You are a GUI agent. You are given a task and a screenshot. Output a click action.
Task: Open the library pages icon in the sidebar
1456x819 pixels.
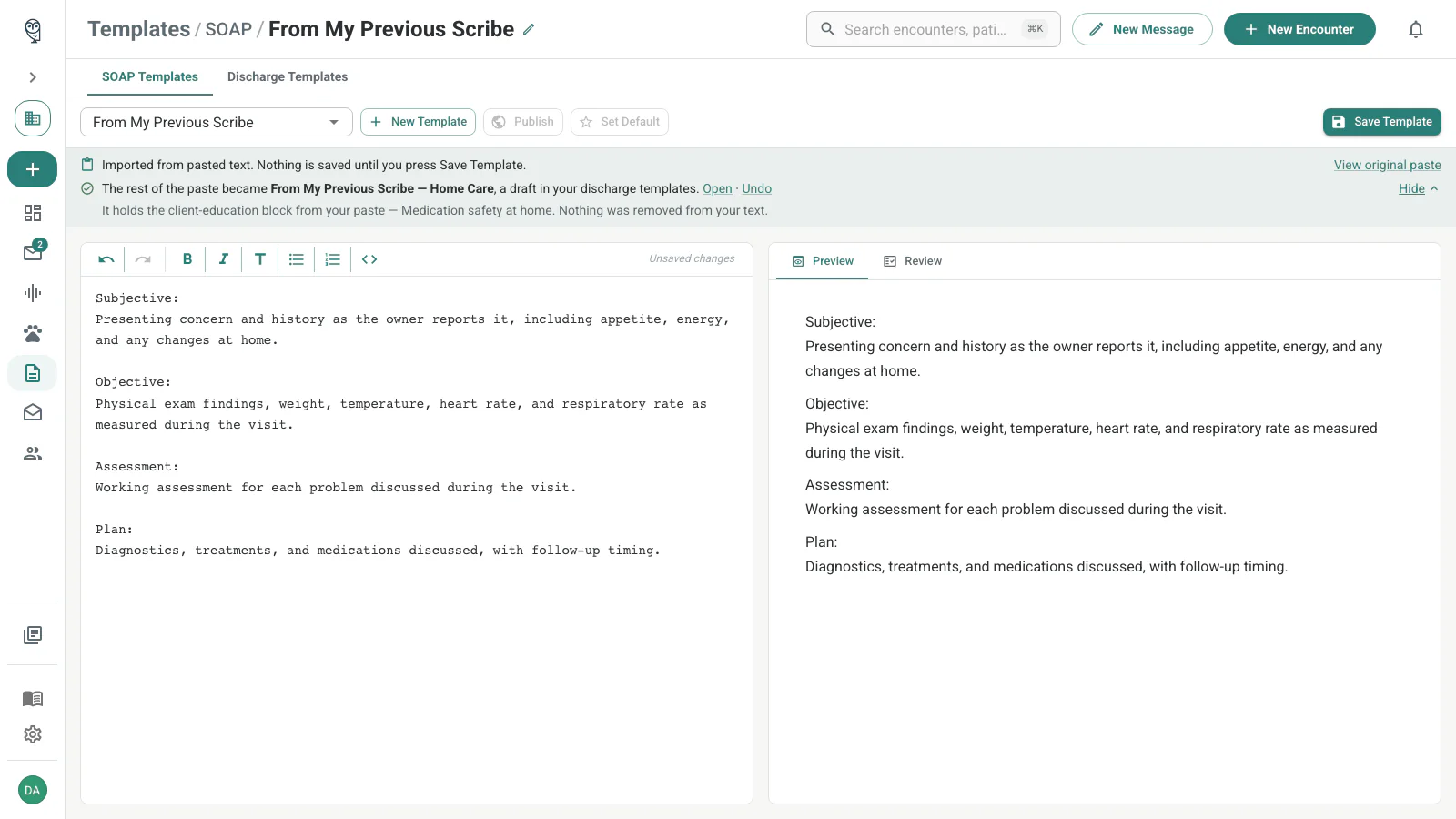[x=33, y=635]
